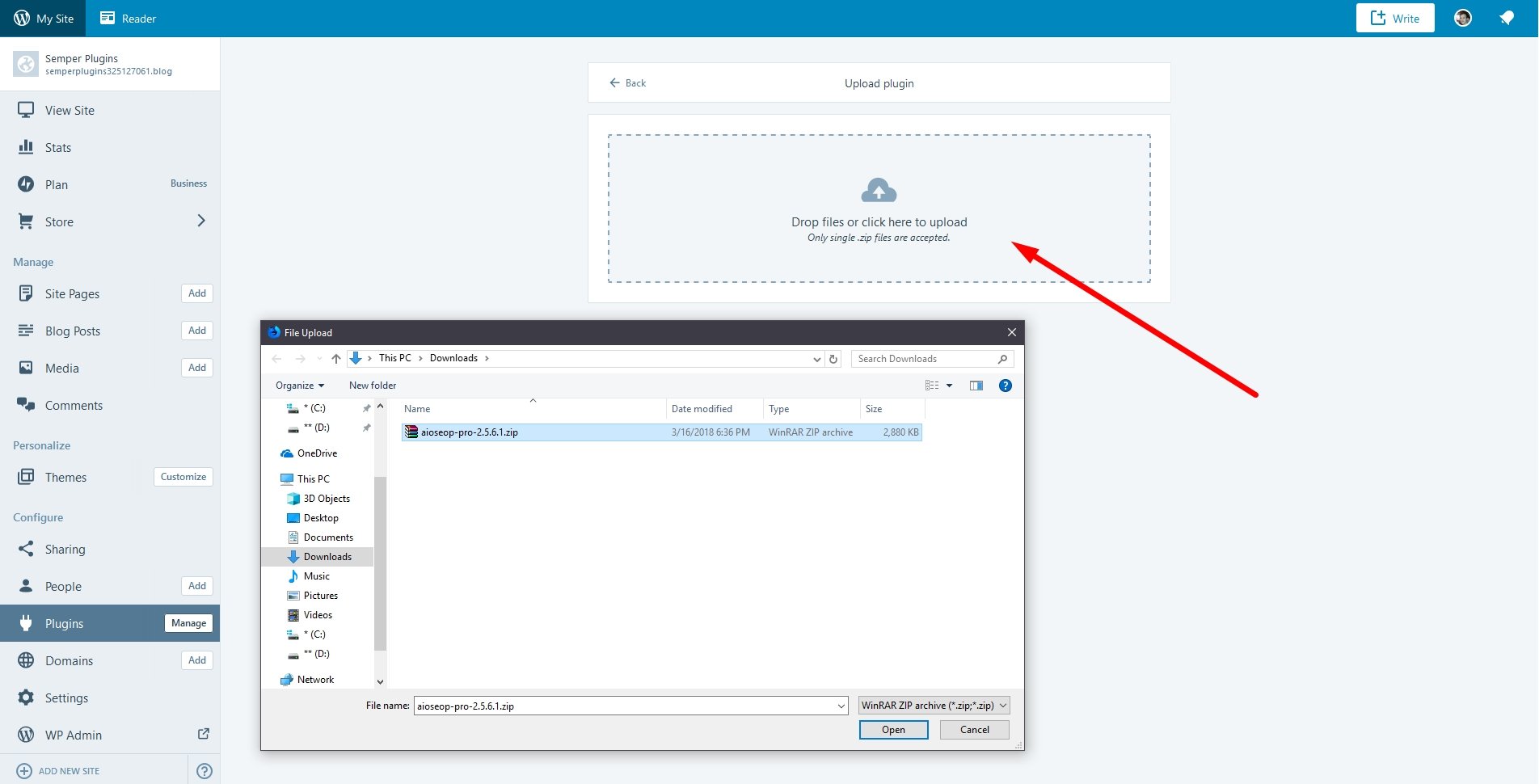Open the Organize dropdown menu

coord(300,386)
